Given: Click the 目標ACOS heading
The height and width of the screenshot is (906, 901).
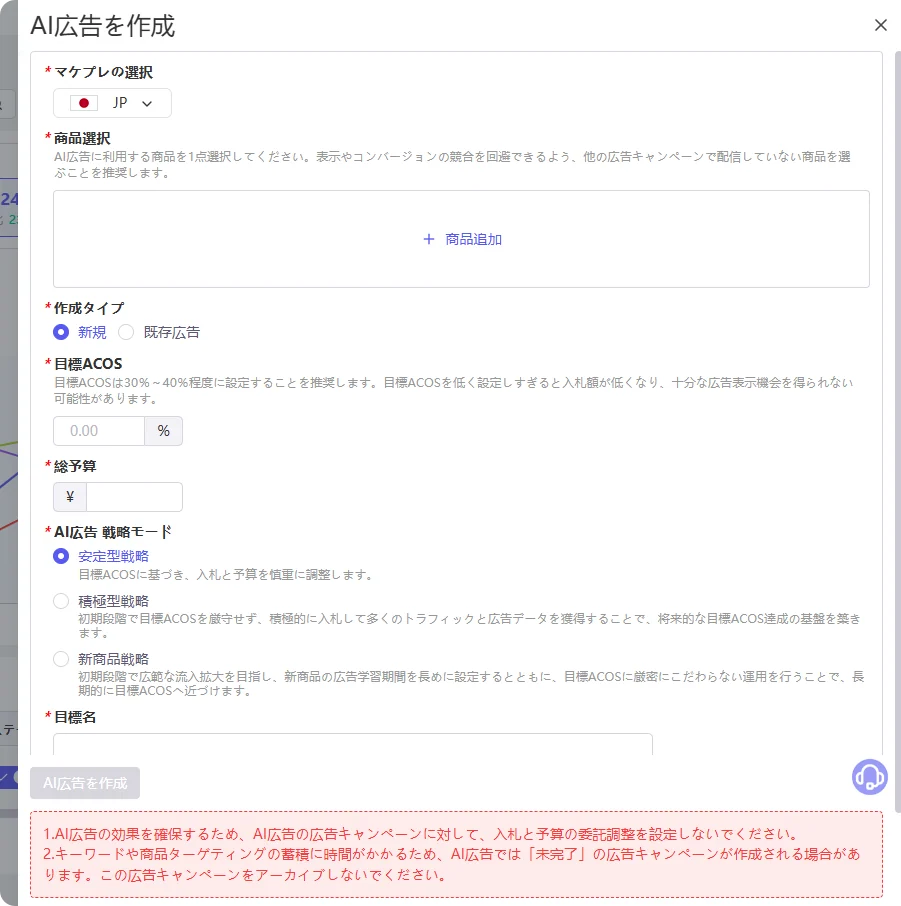Looking at the screenshot, I should pos(88,364).
